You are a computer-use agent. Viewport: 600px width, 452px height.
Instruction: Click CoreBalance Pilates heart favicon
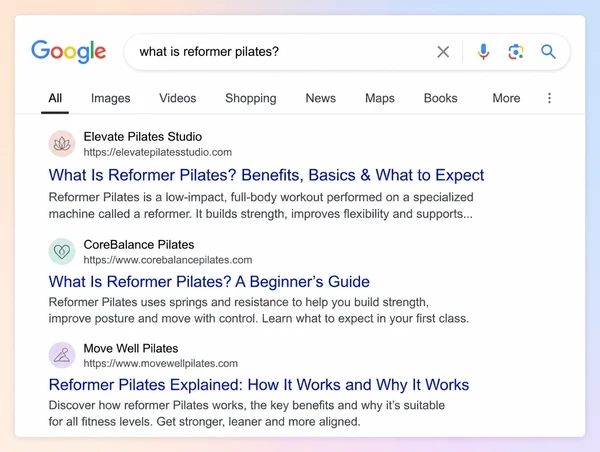(x=62, y=251)
